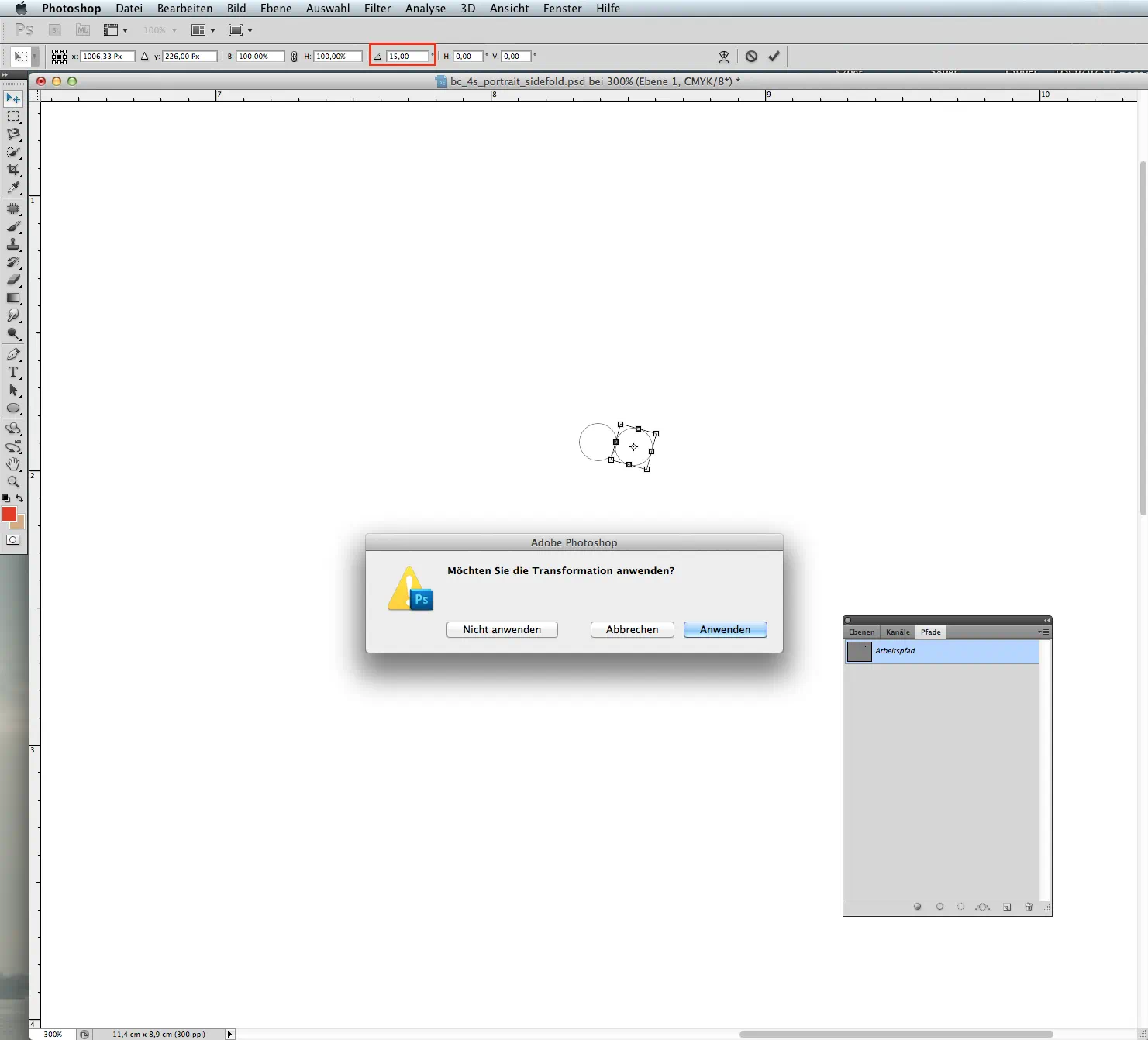Toggle relative positioning triangle for reference point
The width and height of the screenshot is (1148, 1040).
coord(145,57)
